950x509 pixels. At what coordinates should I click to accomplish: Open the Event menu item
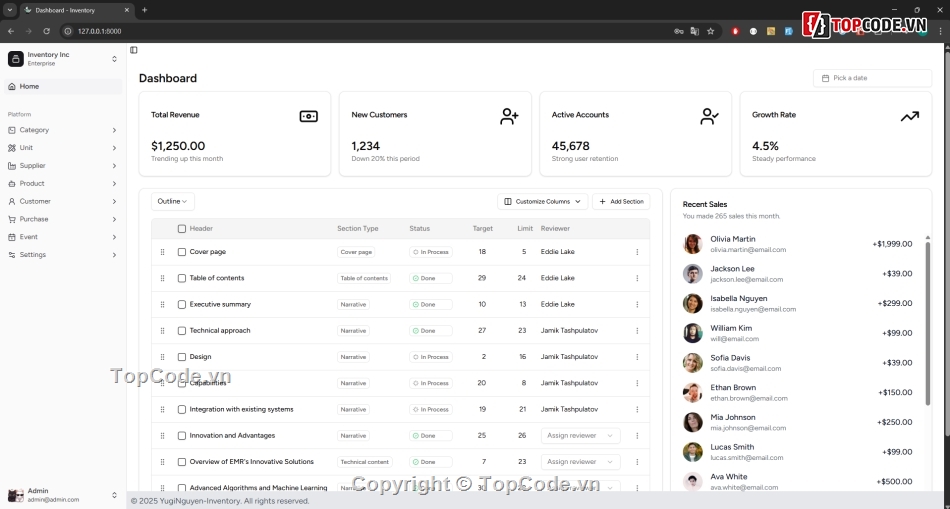tap(63, 237)
